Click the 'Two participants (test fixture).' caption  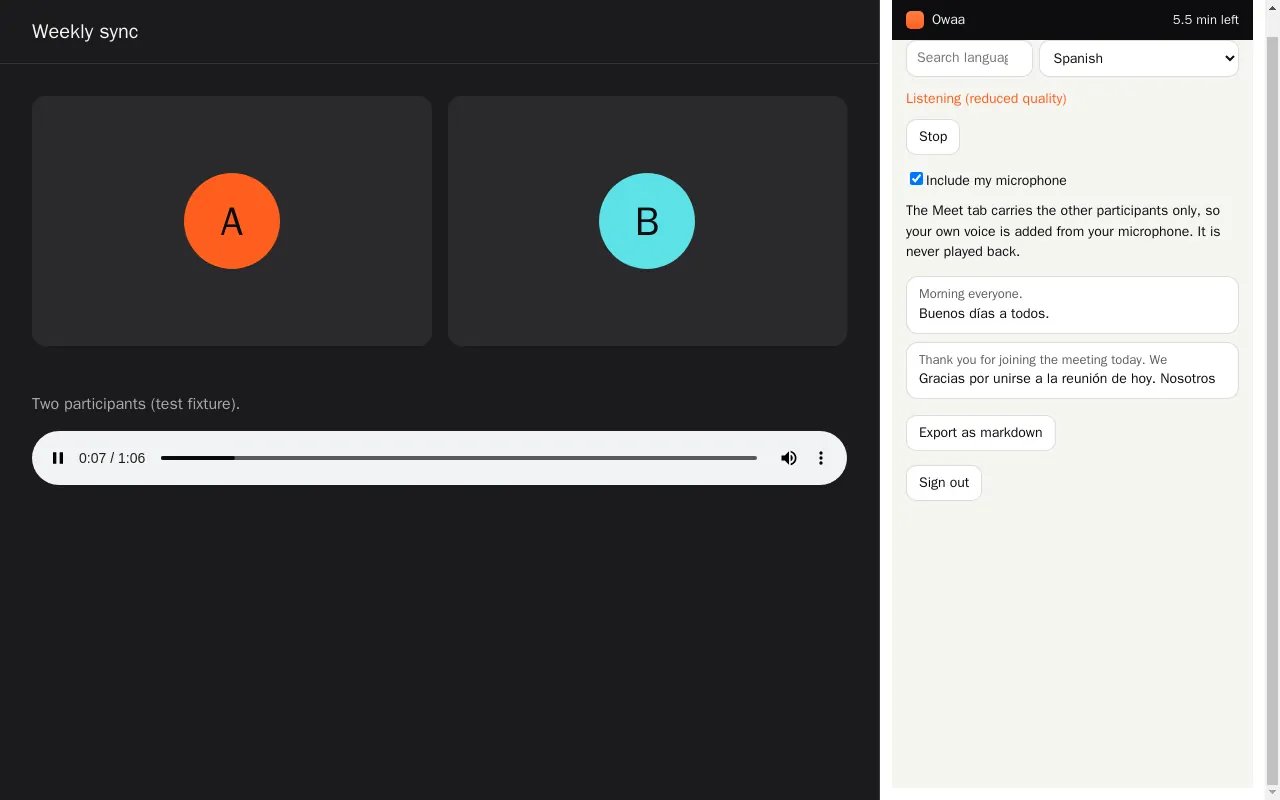coord(136,404)
